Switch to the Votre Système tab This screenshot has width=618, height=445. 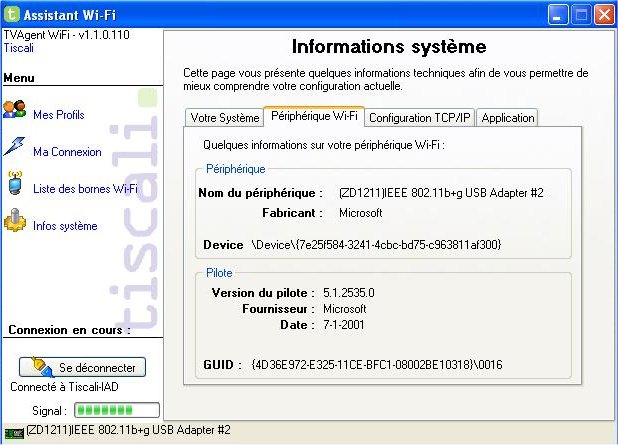[x=225, y=117]
